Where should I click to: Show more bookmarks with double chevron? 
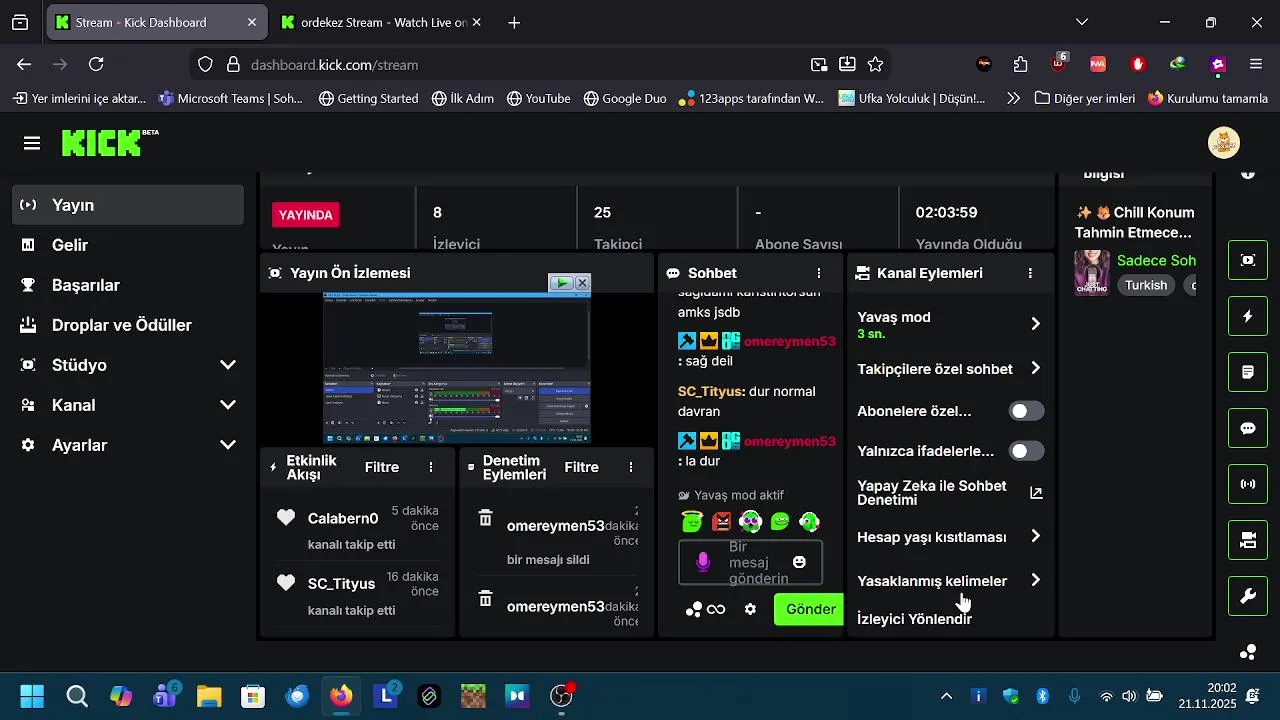1013,98
